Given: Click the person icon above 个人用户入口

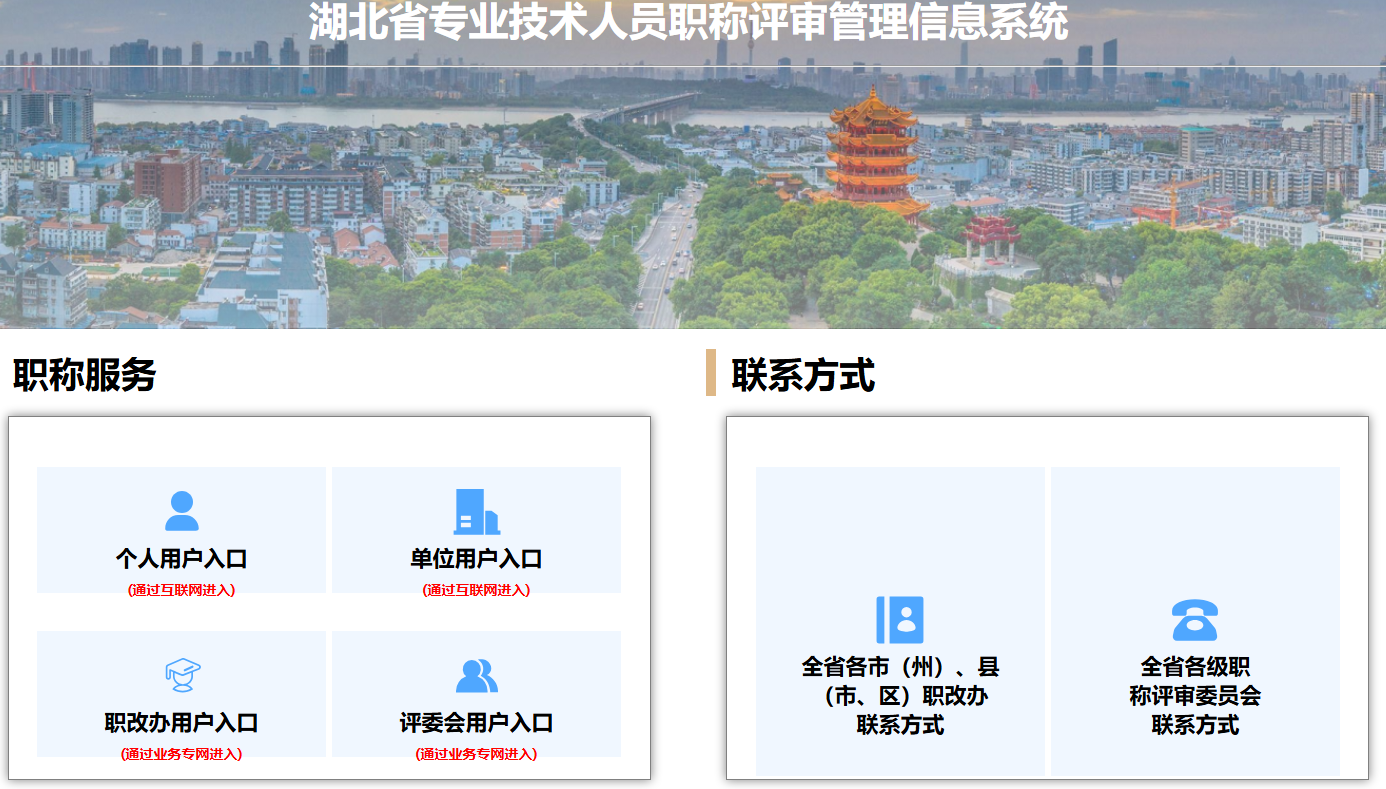Looking at the screenshot, I should click(182, 511).
